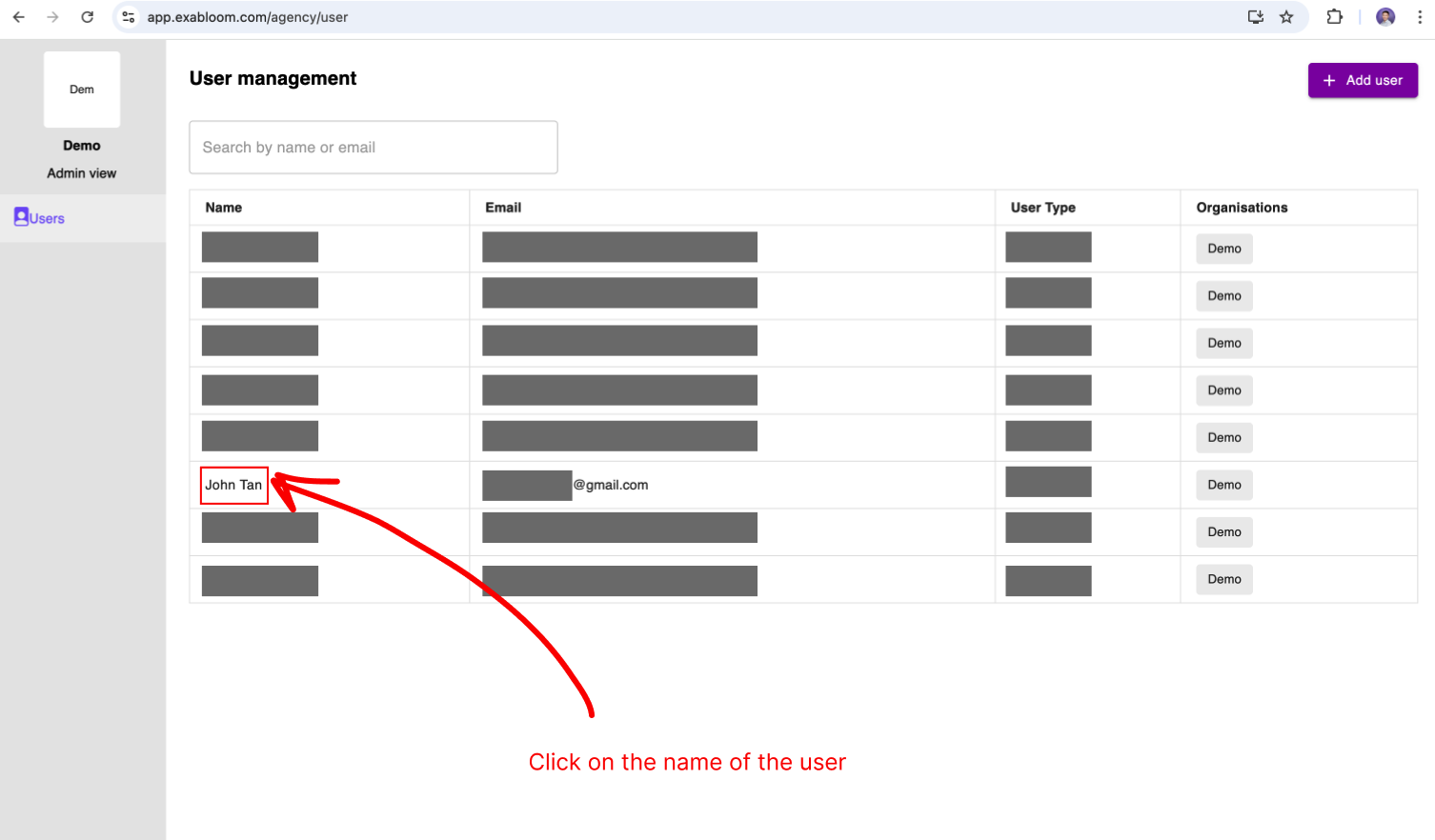Click the install app icon in address bar
The image size is (1435, 840).
point(1255,16)
